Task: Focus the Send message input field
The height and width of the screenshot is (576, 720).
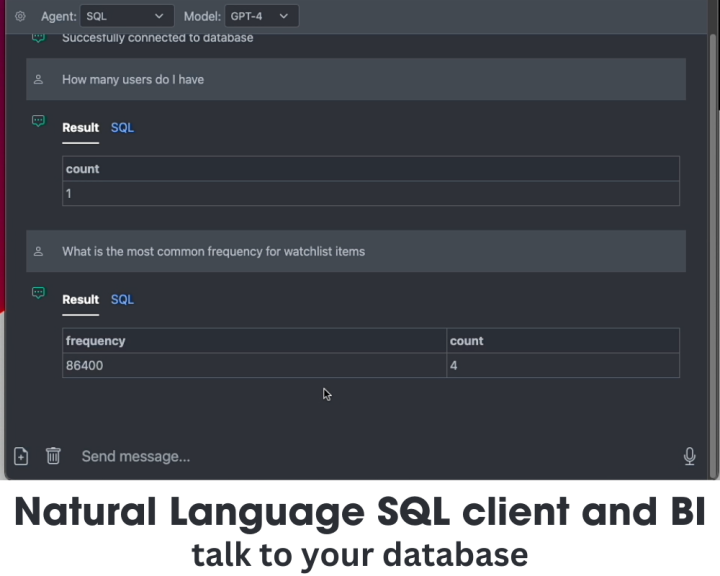Action: click(377, 457)
